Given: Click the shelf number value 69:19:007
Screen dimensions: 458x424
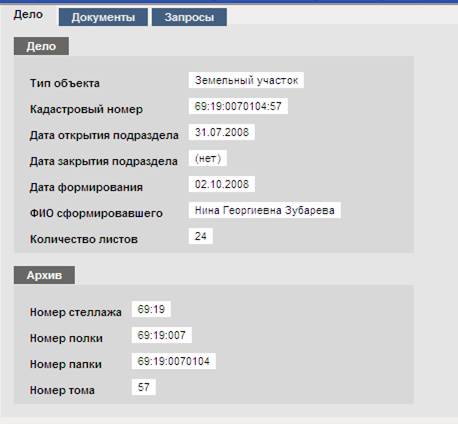Looking at the screenshot, I should pyautogui.click(x=162, y=335).
